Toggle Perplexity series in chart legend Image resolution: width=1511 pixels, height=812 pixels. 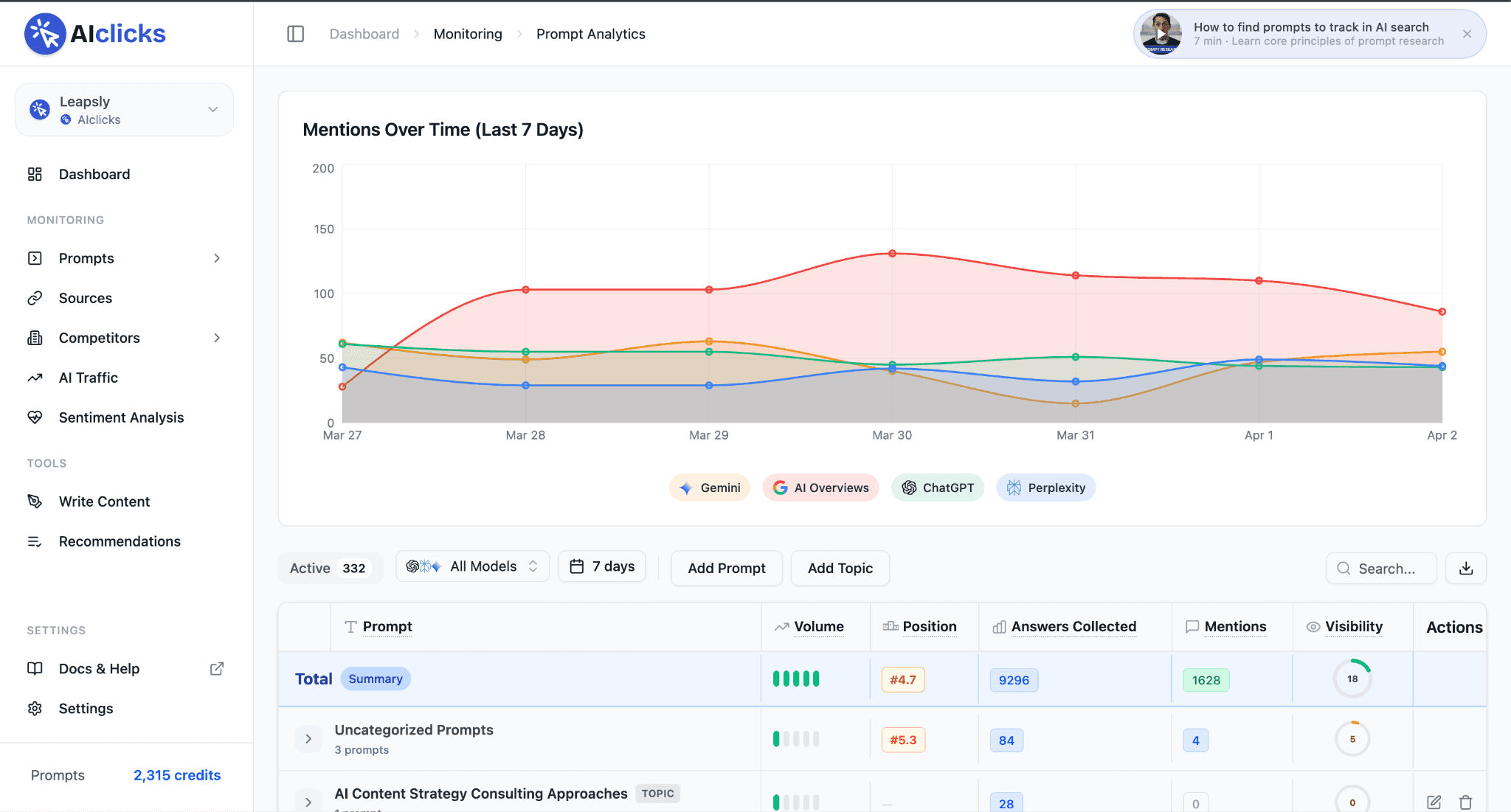(x=1045, y=487)
